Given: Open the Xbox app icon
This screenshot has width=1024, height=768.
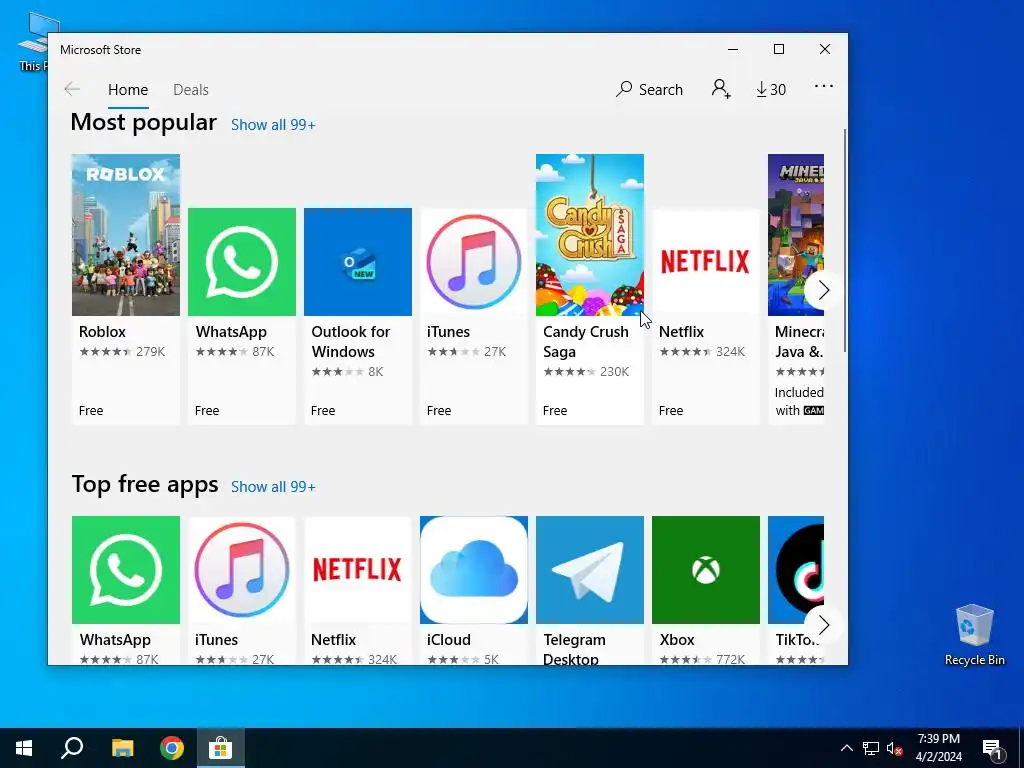Looking at the screenshot, I should pyautogui.click(x=705, y=570).
